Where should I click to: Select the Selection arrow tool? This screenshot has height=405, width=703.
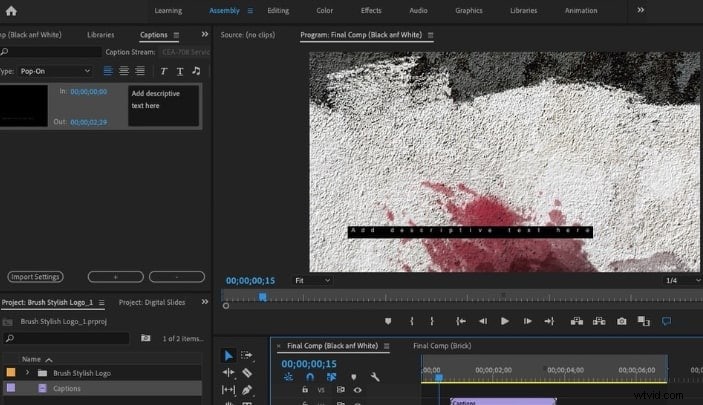click(x=228, y=355)
